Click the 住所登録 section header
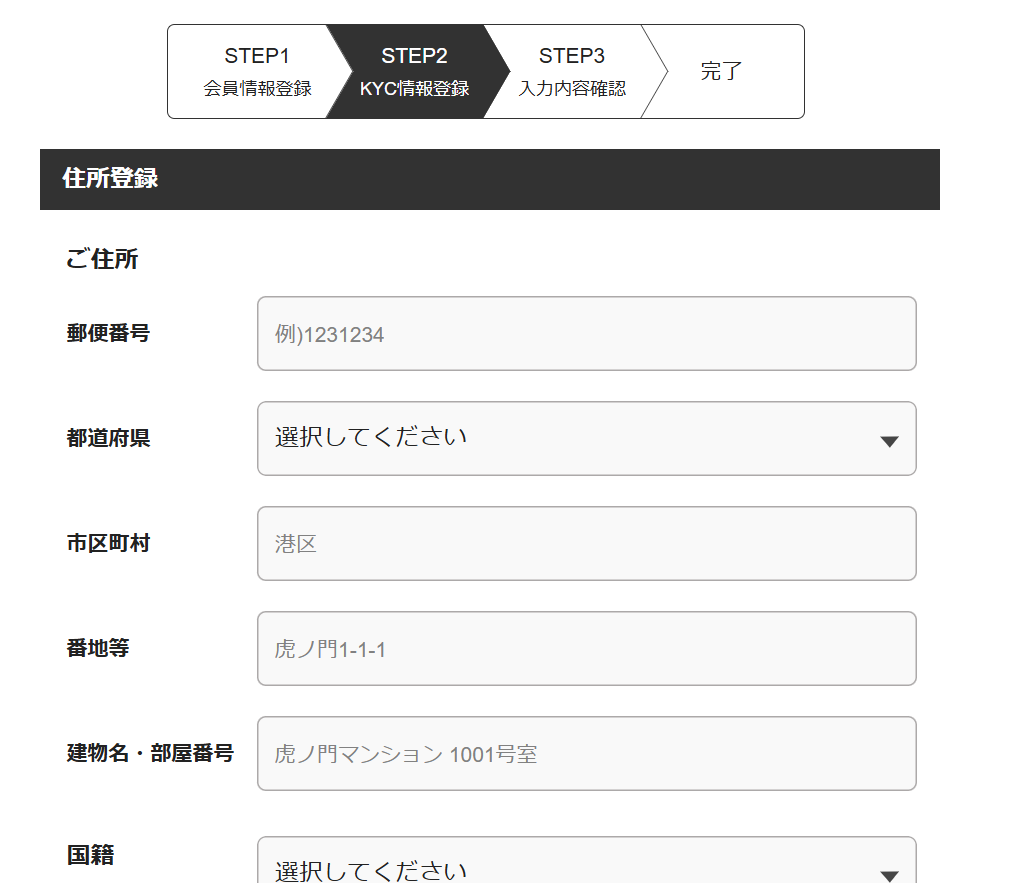The image size is (1012, 883). point(110,179)
